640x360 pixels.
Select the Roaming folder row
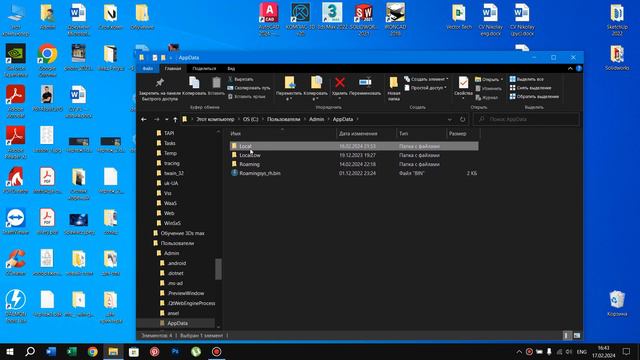354,164
